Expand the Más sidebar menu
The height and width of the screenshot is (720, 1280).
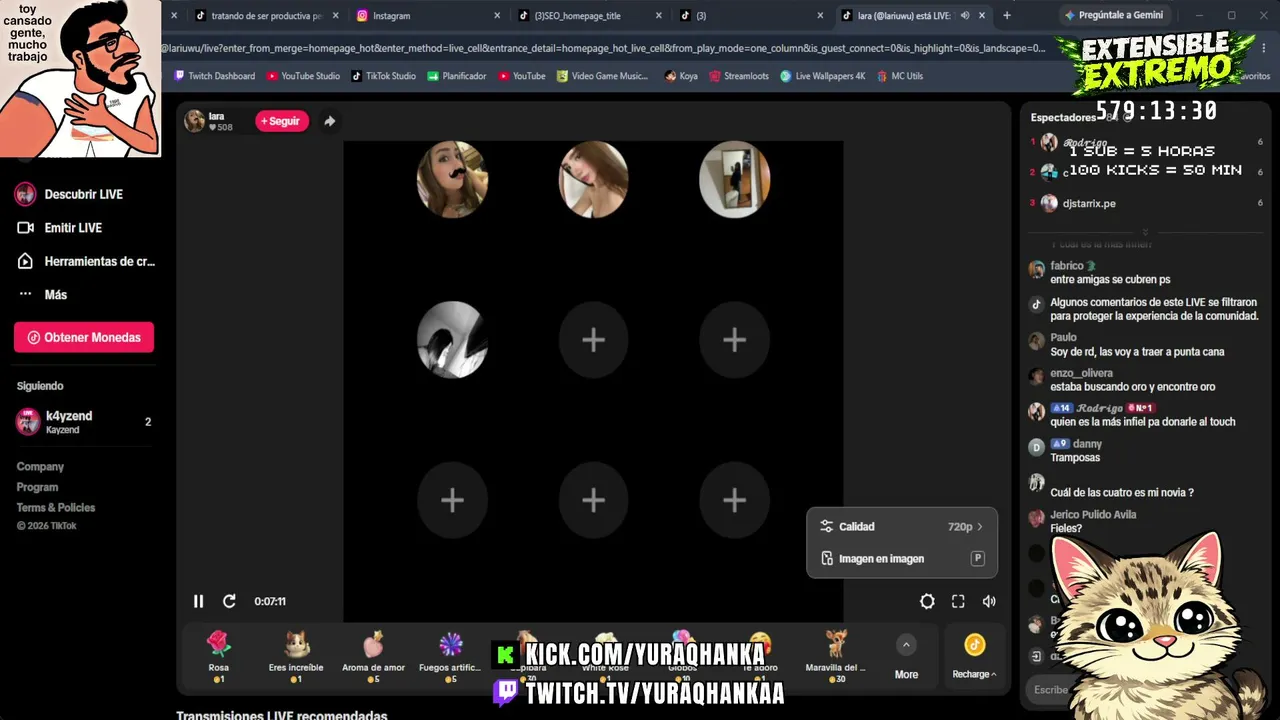point(42,295)
